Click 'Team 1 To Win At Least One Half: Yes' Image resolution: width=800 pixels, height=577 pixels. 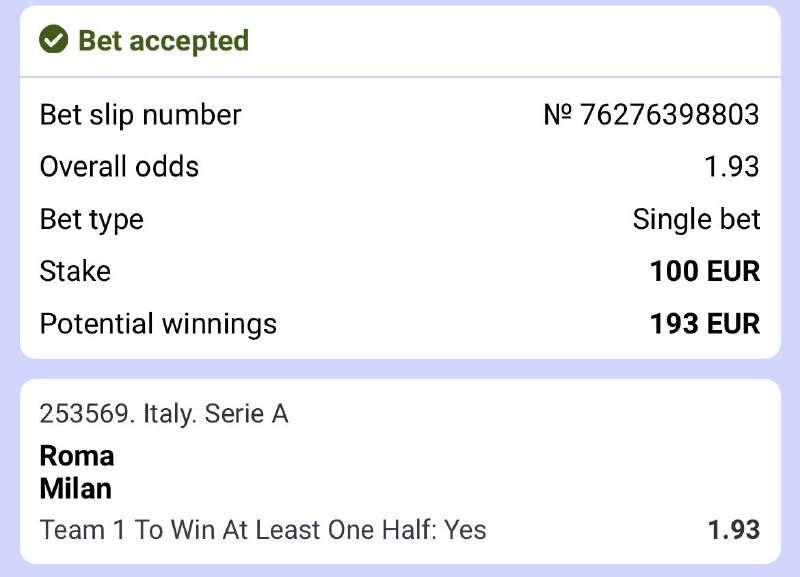coord(263,530)
